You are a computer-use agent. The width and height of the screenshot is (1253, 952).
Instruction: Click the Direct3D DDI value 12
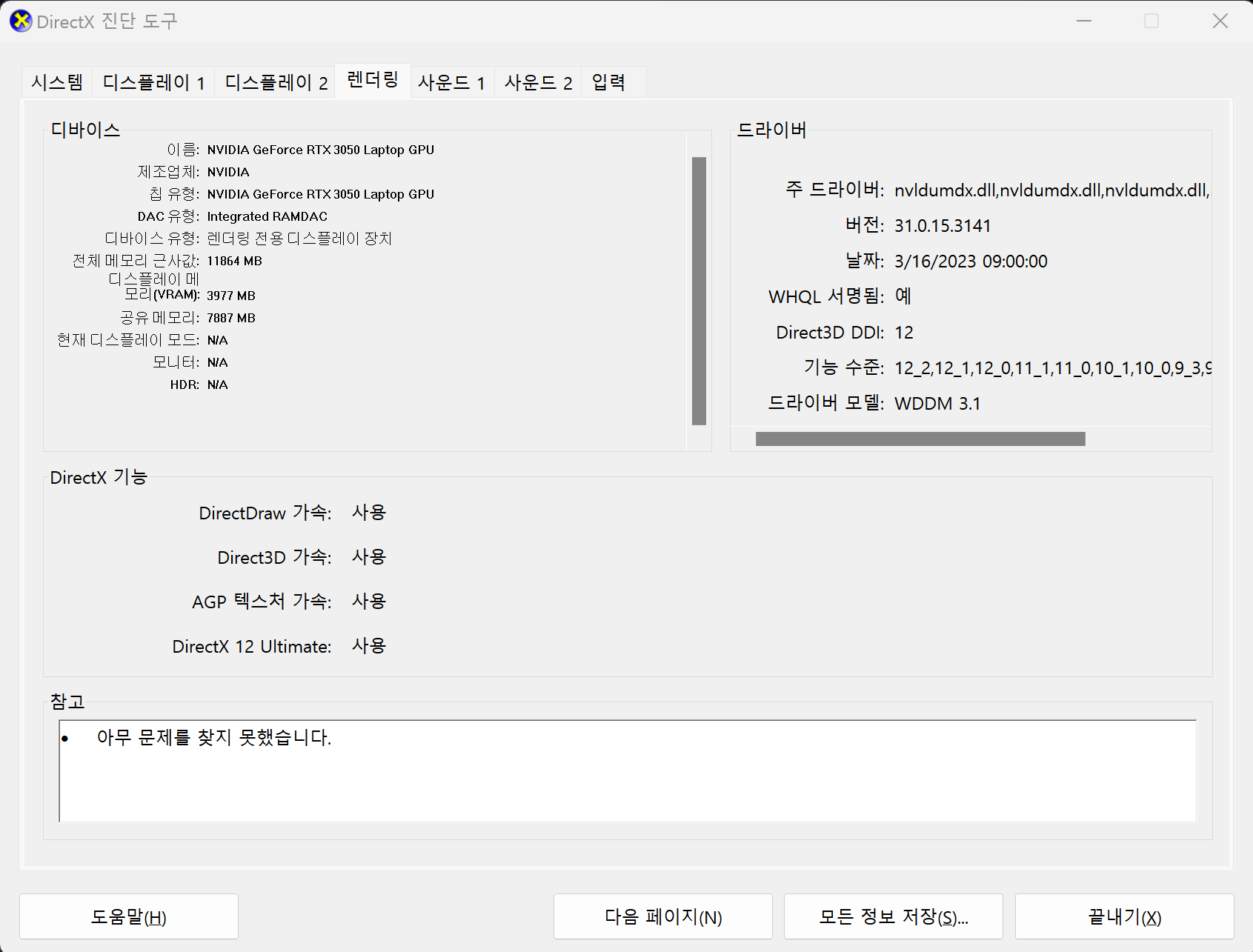point(904,333)
